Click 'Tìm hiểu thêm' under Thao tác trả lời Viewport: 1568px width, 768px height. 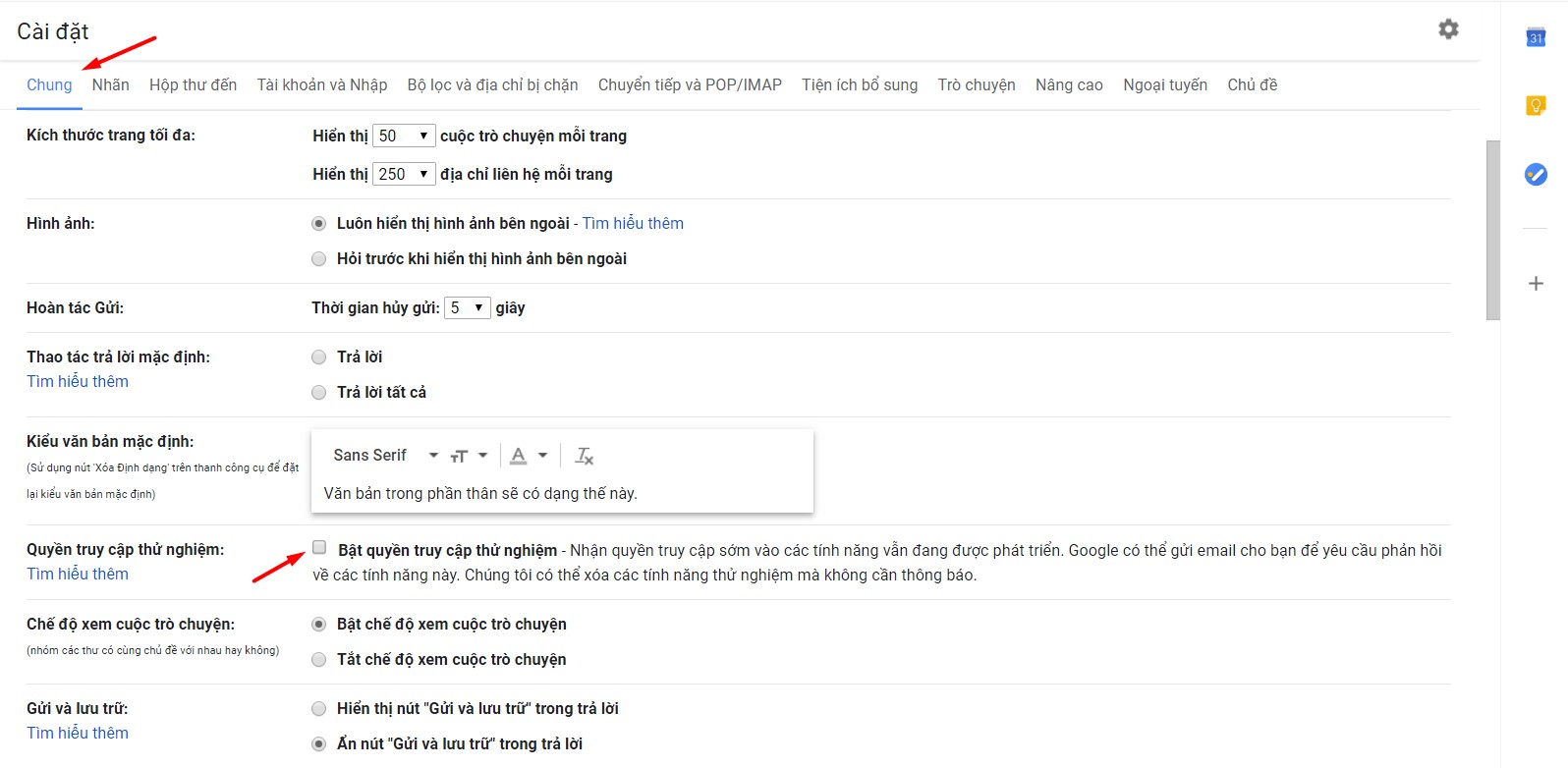click(78, 382)
